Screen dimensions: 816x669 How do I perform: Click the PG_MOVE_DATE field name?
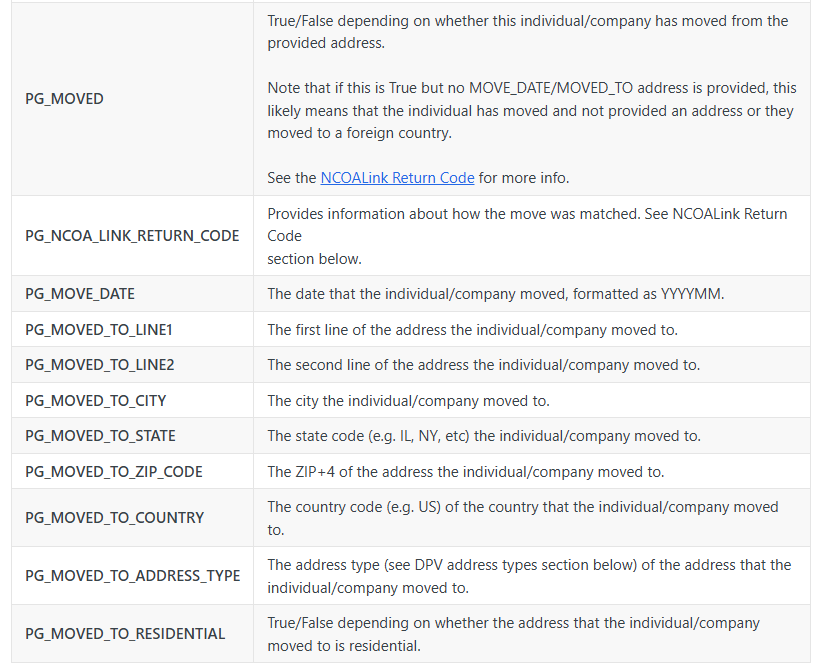tap(80, 294)
